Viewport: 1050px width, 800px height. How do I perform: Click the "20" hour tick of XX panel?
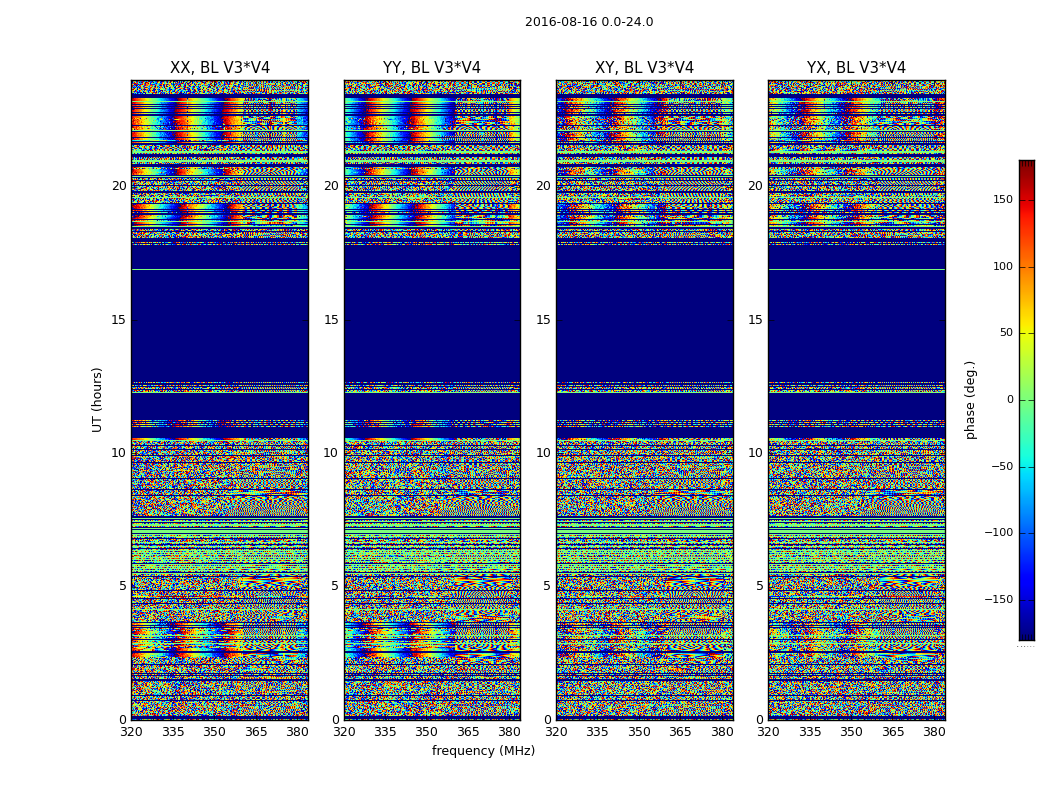click(119, 186)
